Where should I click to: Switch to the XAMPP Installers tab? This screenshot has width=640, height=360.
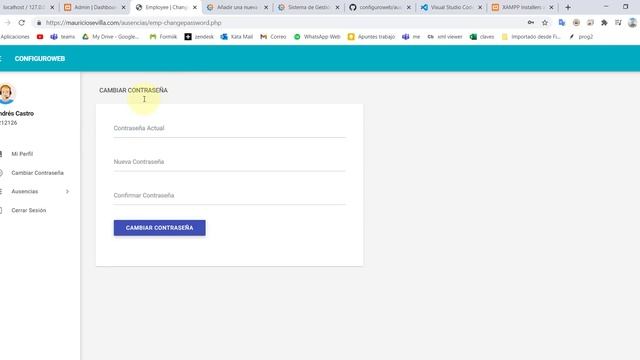pos(522,7)
